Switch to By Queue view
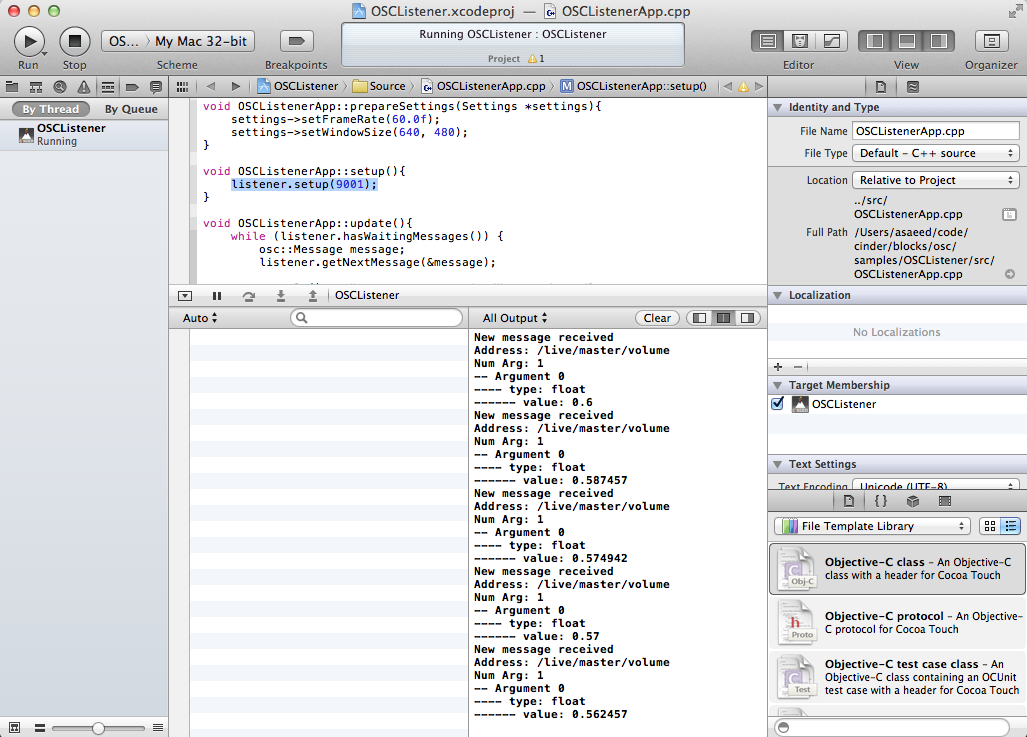This screenshot has width=1027, height=737. pyautogui.click(x=131, y=109)
